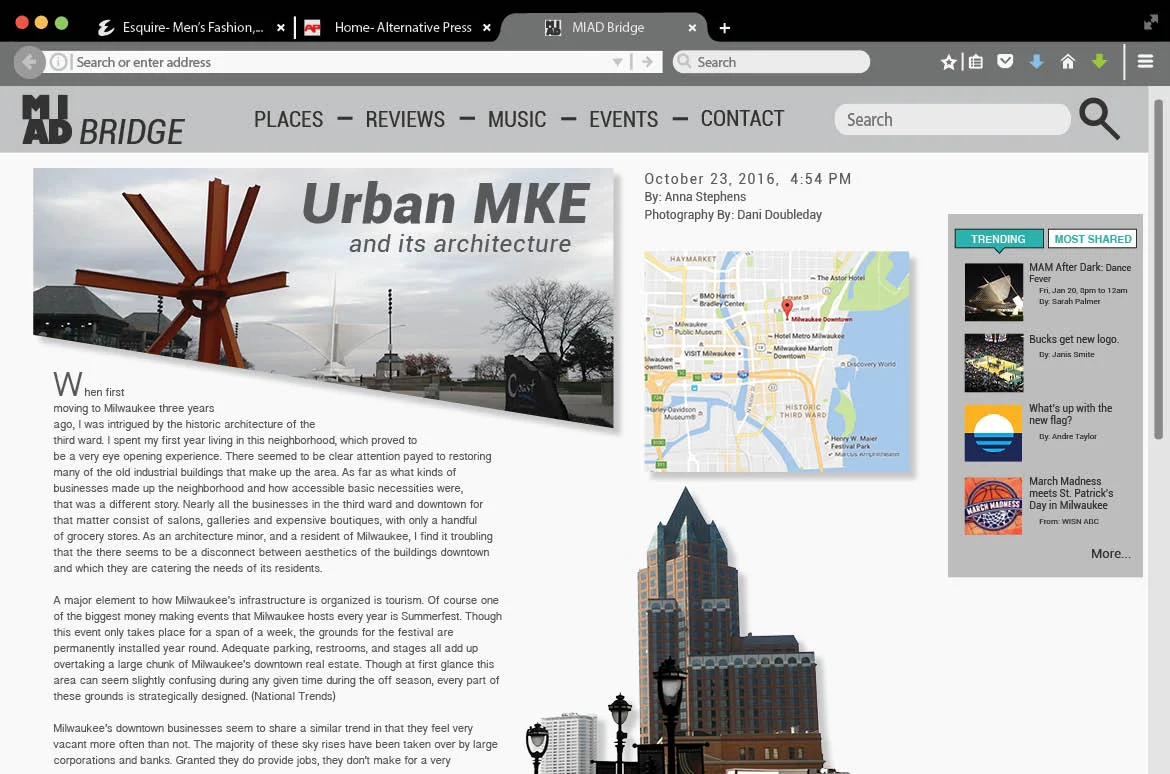Viewport: 1170px width, 774px height.
Task: Open the MUSIC navigation item
Action: click(x=517, y=119)
